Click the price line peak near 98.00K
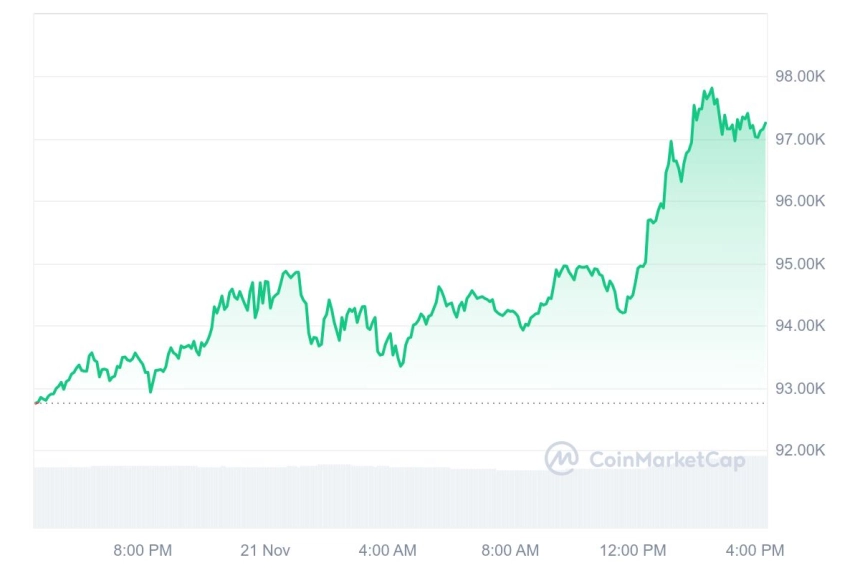860x573 pixels. pos(712,88)
